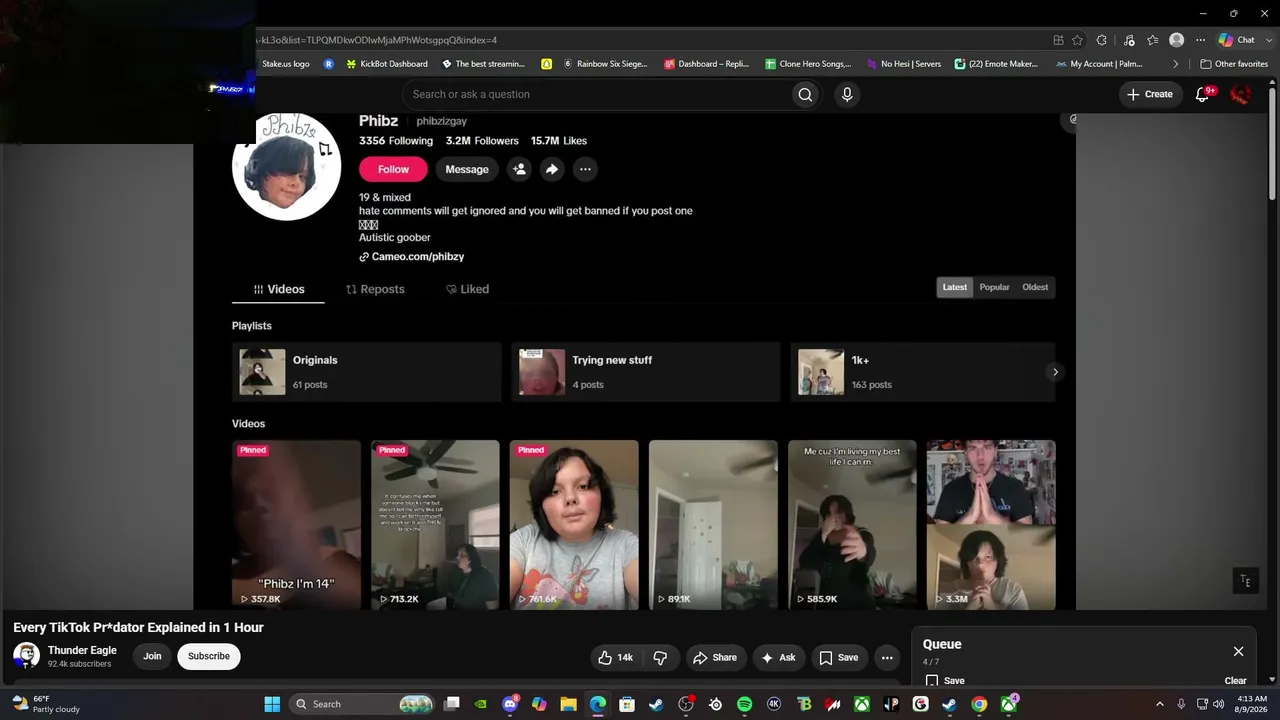Switch to the Liked tab
This screenshot has width=1280, height=720.
tap(467, 289)
